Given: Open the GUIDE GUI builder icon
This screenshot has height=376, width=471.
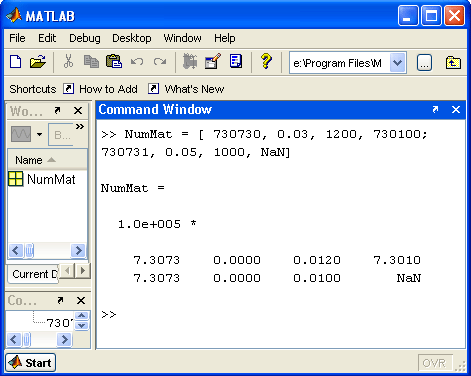Looking at the screenshot, I should click(213, 62).
